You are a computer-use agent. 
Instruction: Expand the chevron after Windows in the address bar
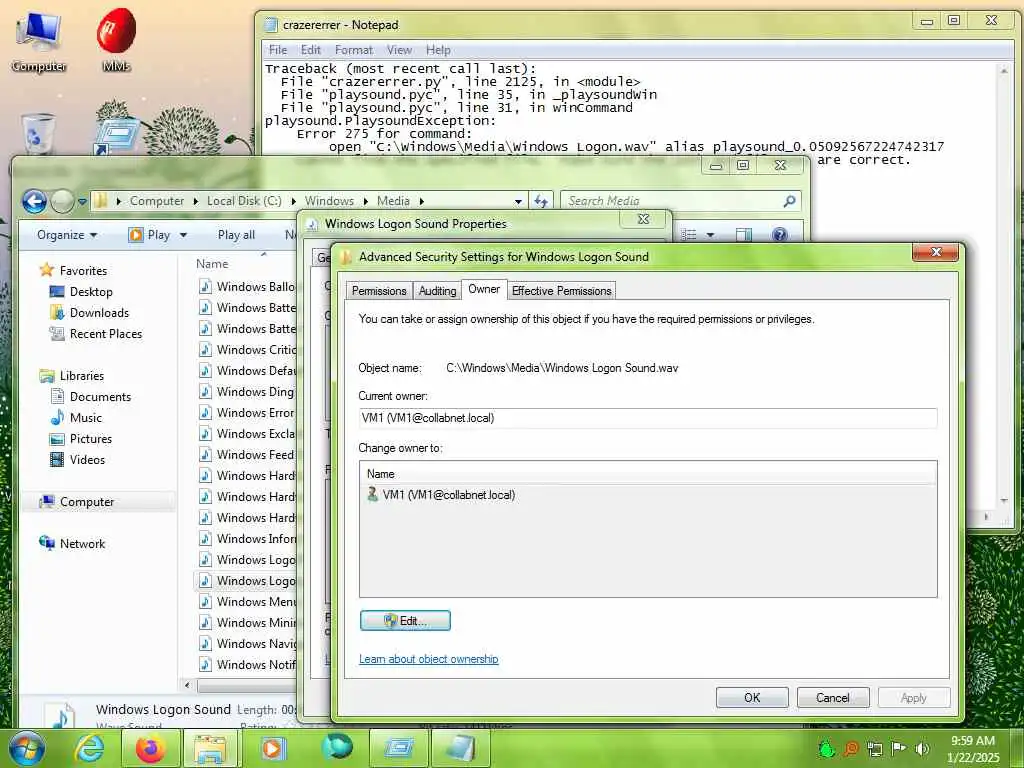click(364, 201)
